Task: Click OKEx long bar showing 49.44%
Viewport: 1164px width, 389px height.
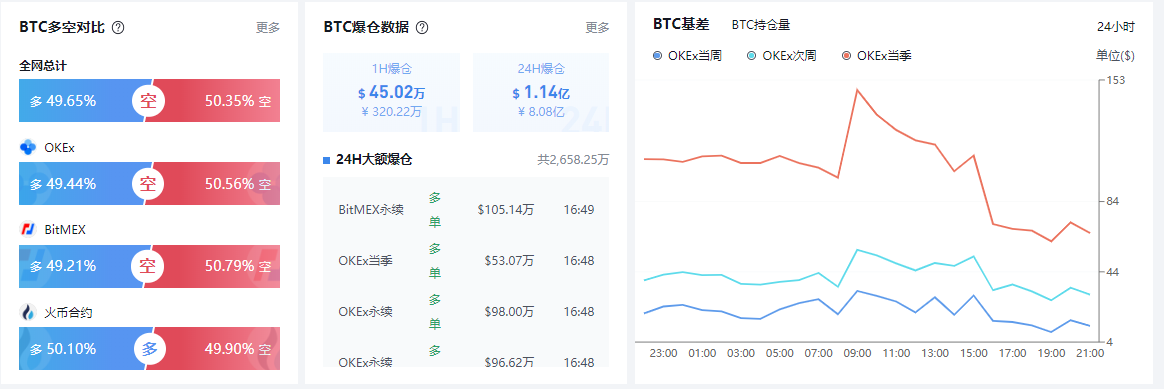Action: (x=82, y=183)
